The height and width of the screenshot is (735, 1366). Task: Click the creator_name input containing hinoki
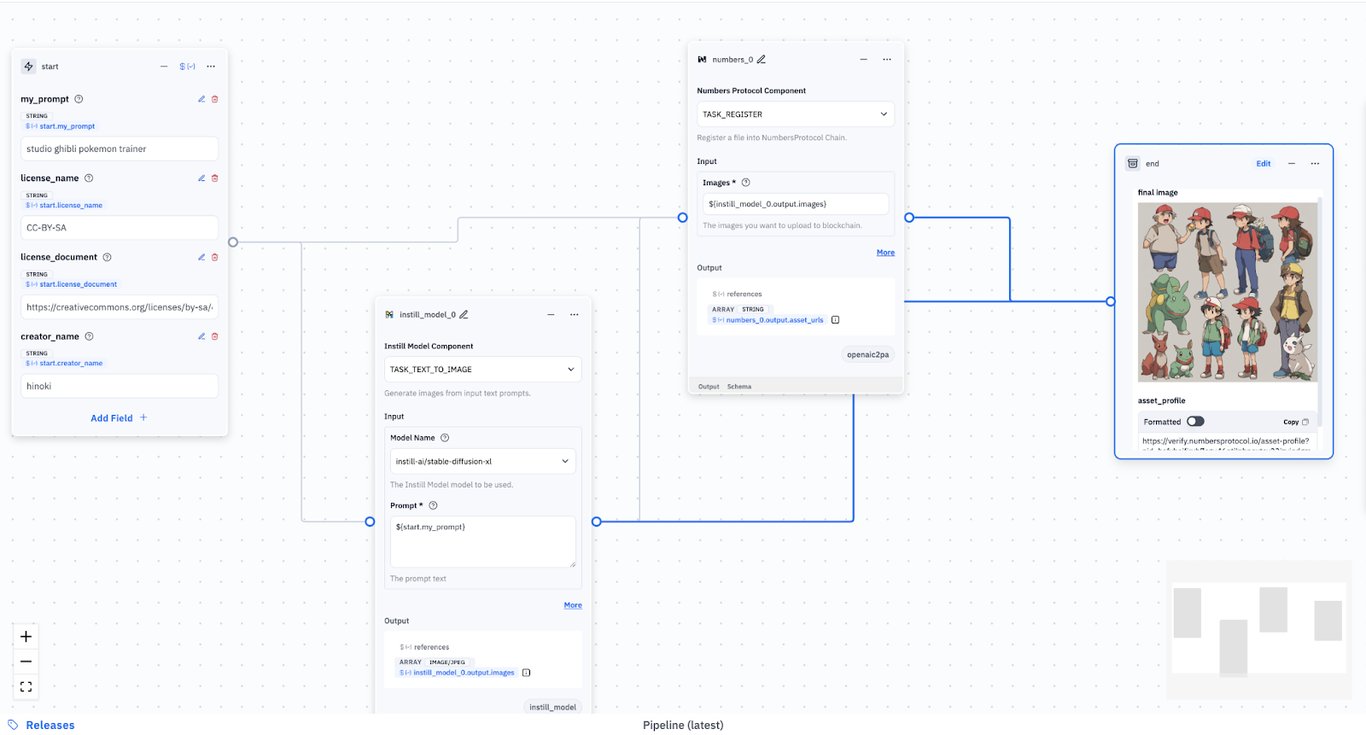119,386
